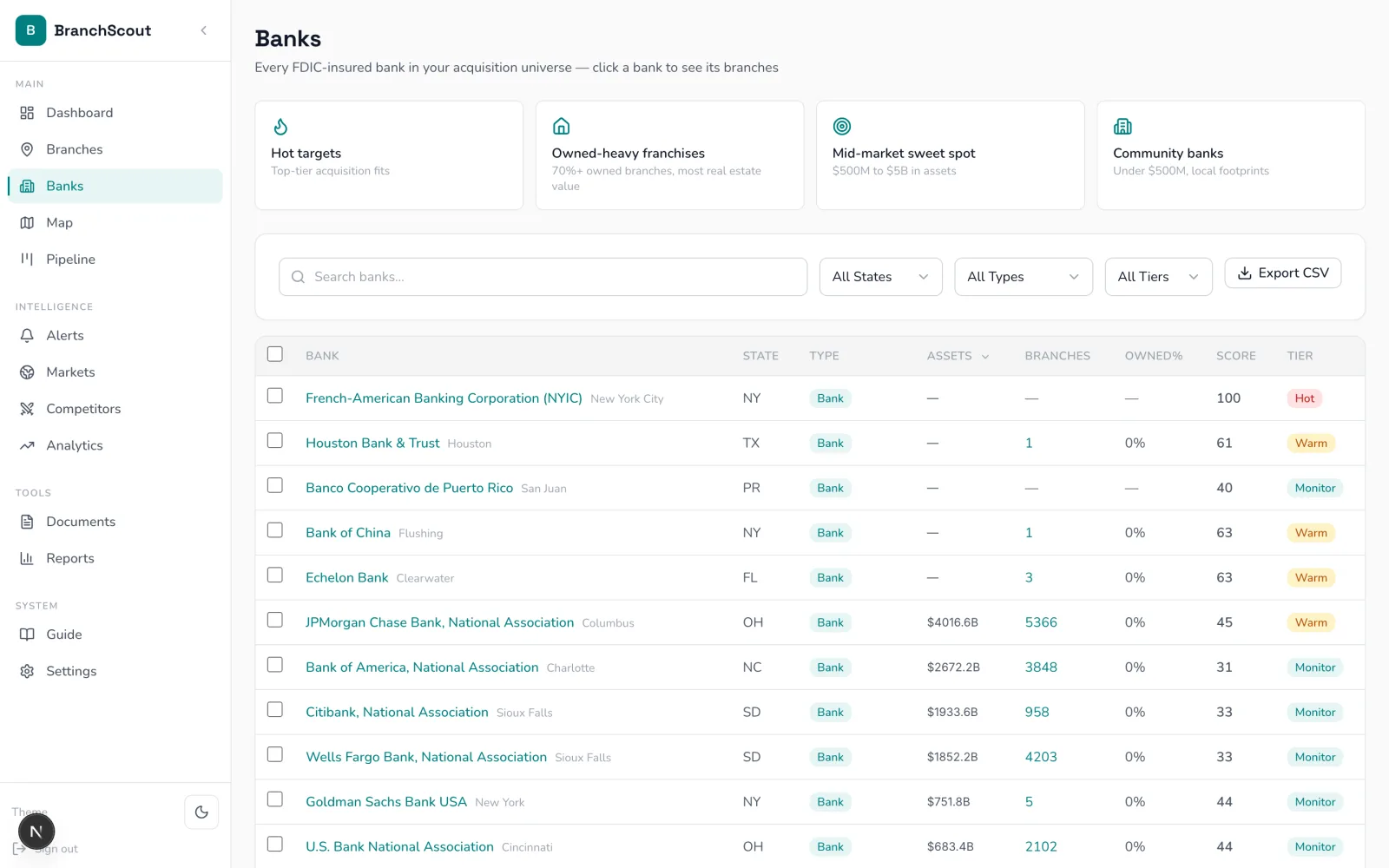Click the Competitors crossed swords icon
1389x868 pixels.
[27, 409]
